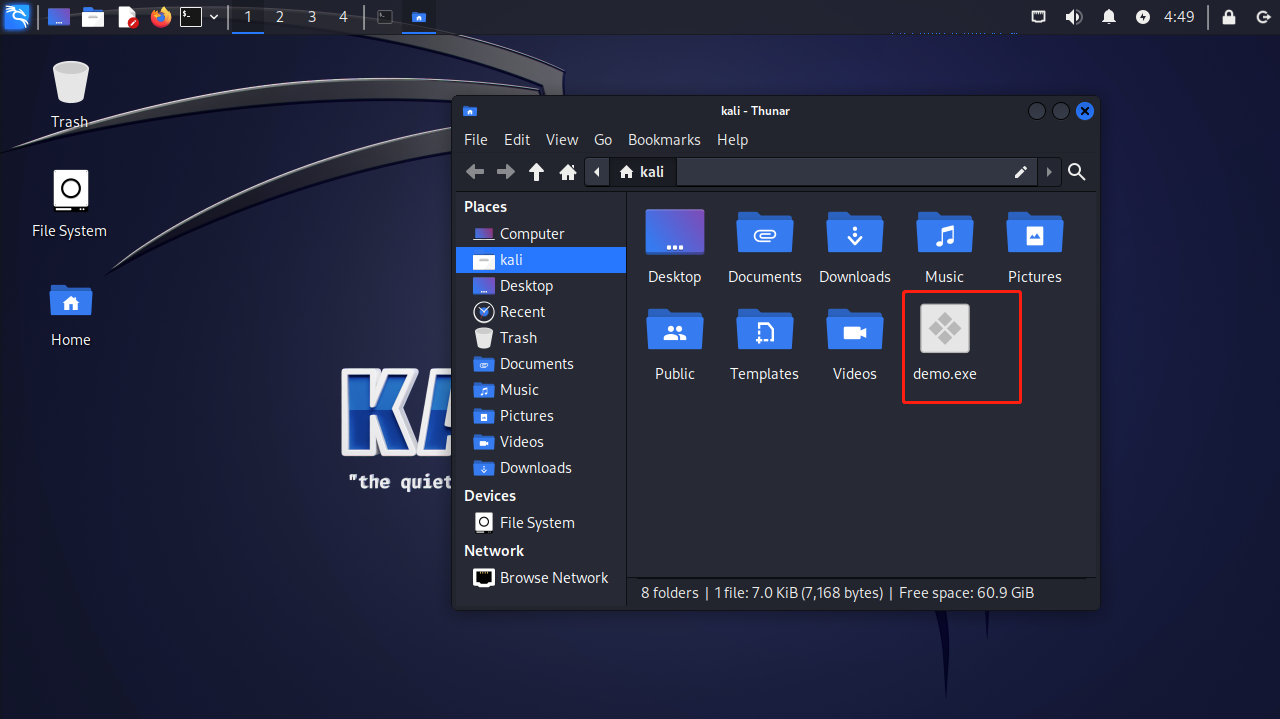Open the search magnifier in Thunar
The width and height of the screenshot is (1280, 719).
click(x=1077, y=172)
